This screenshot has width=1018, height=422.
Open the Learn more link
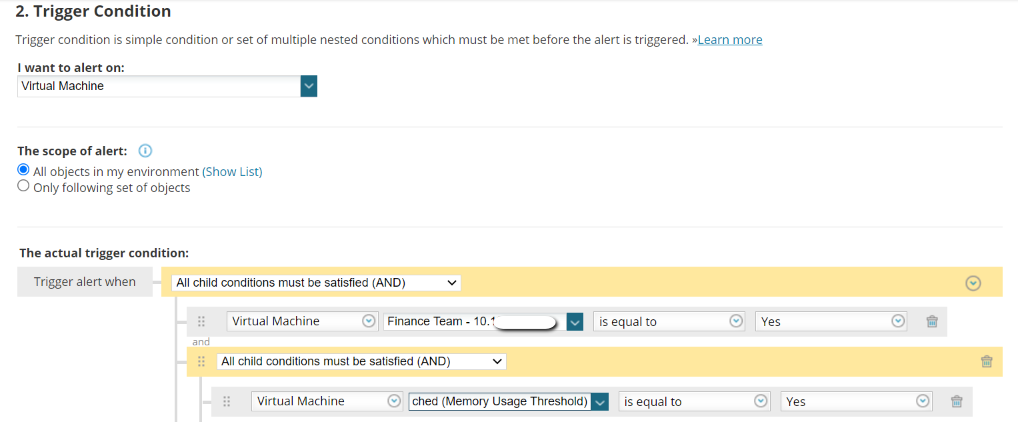pyautogui.click(x=730, y=40)
